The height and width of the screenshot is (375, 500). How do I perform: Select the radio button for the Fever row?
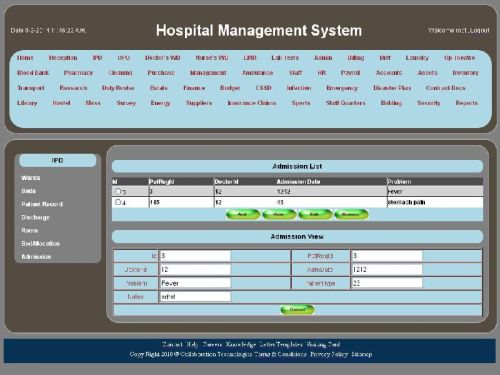pyautogui.click(x=118, y=191)
